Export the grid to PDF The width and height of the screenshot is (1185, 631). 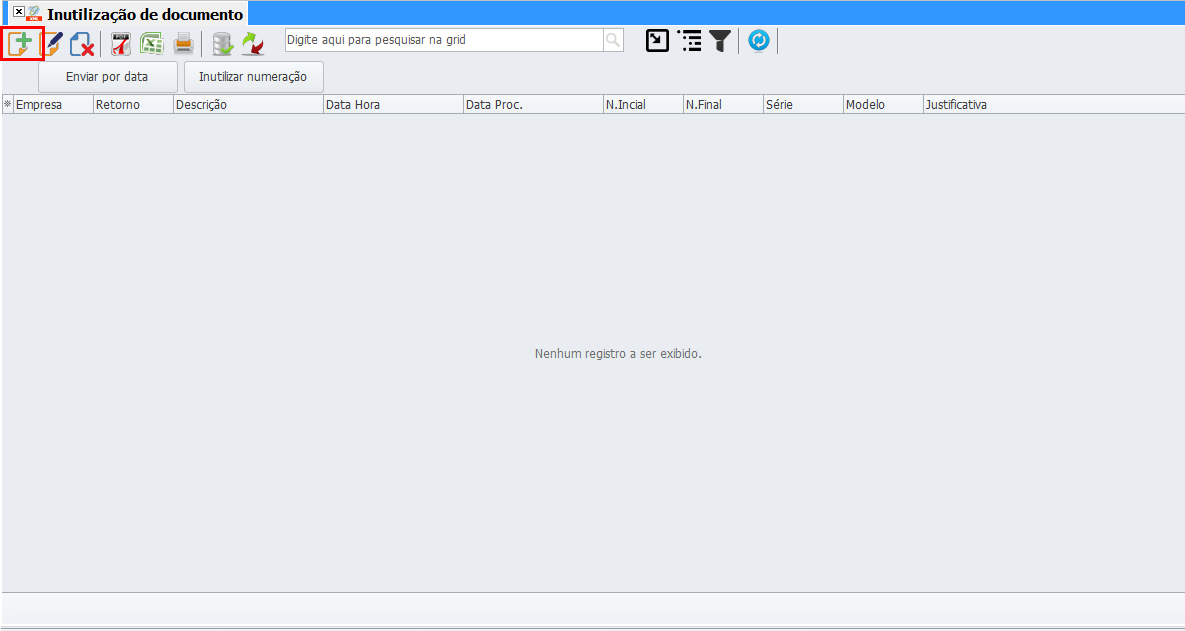[121, 43]
